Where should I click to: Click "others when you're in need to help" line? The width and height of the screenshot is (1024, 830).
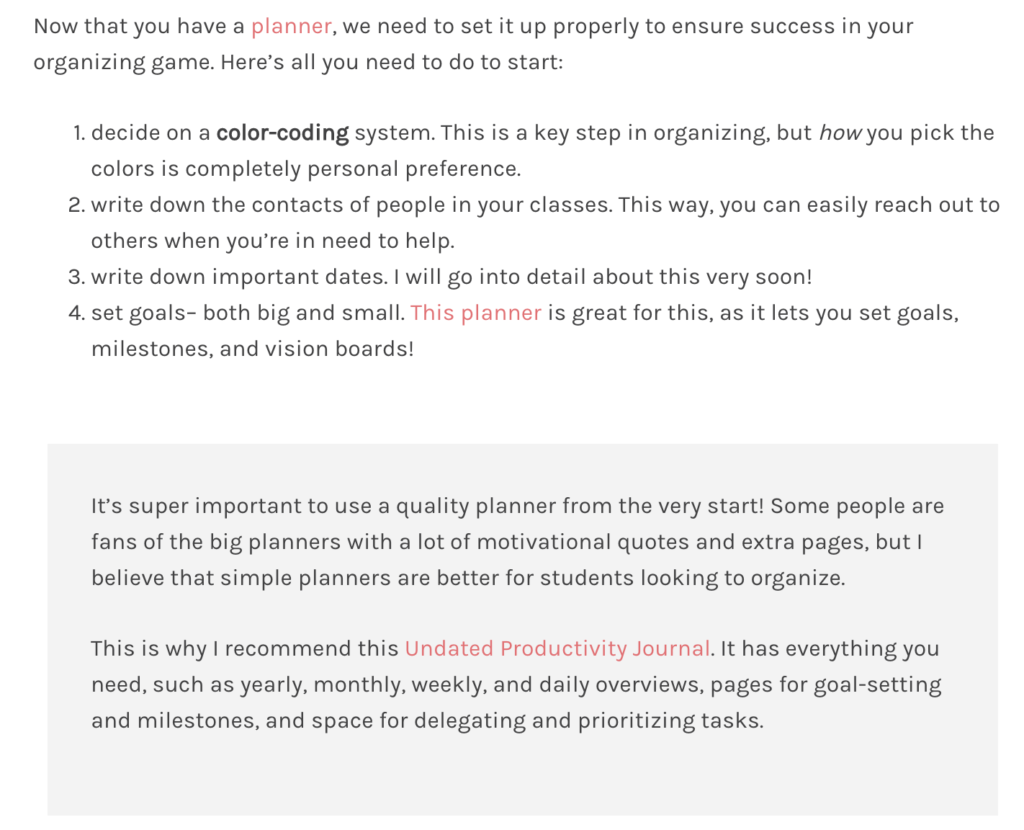tap(273, 241)
